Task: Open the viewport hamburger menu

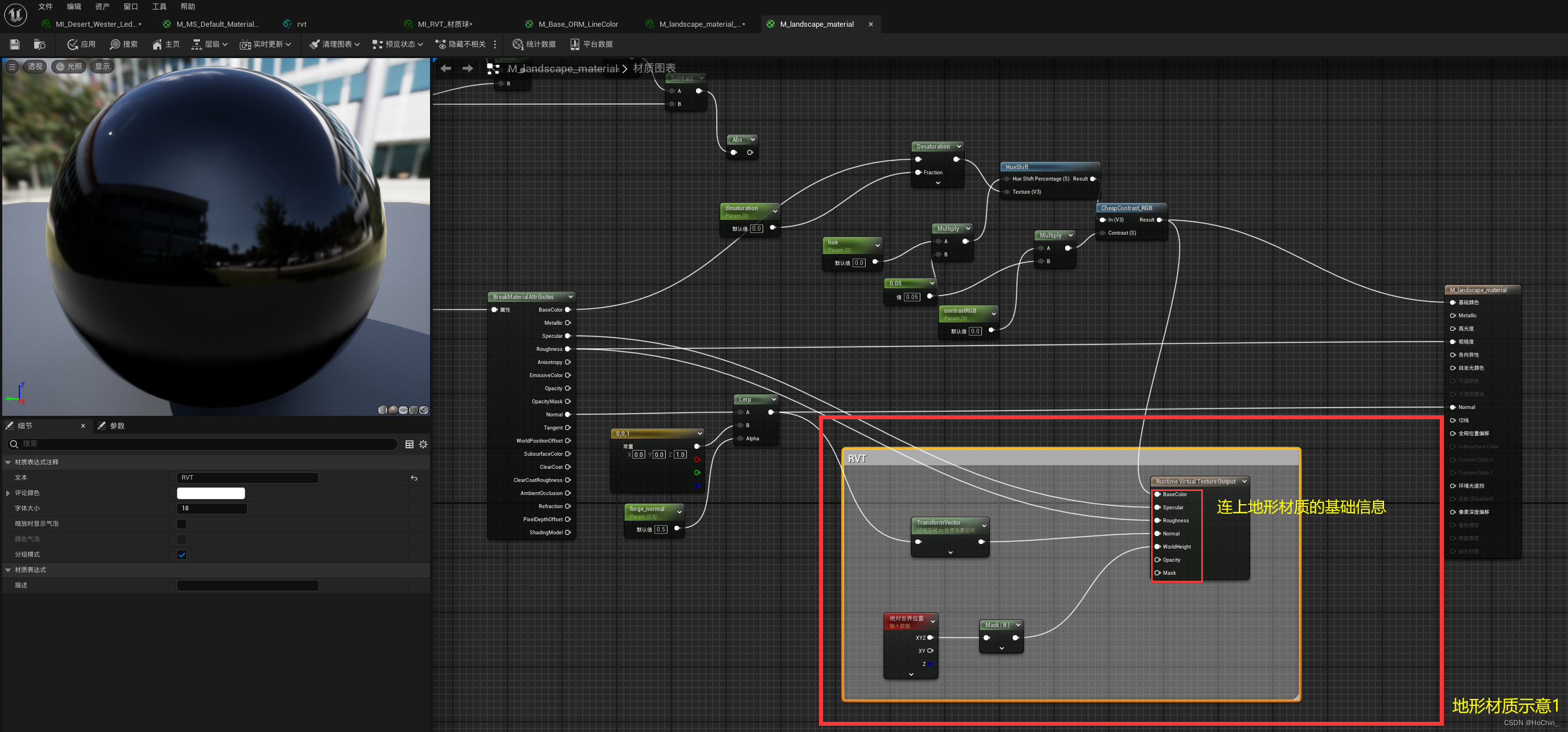Action: click(12, 67)
